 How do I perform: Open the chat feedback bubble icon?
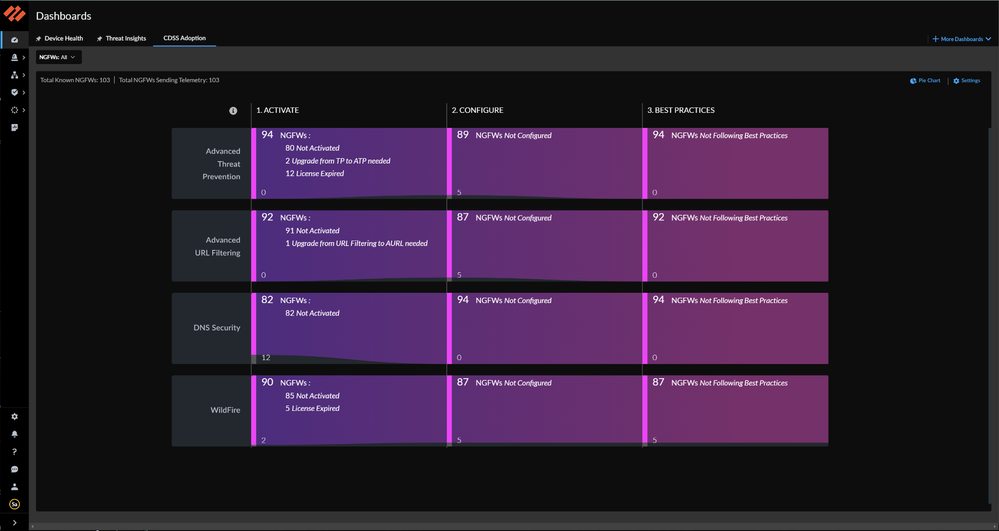pos(14,469)
